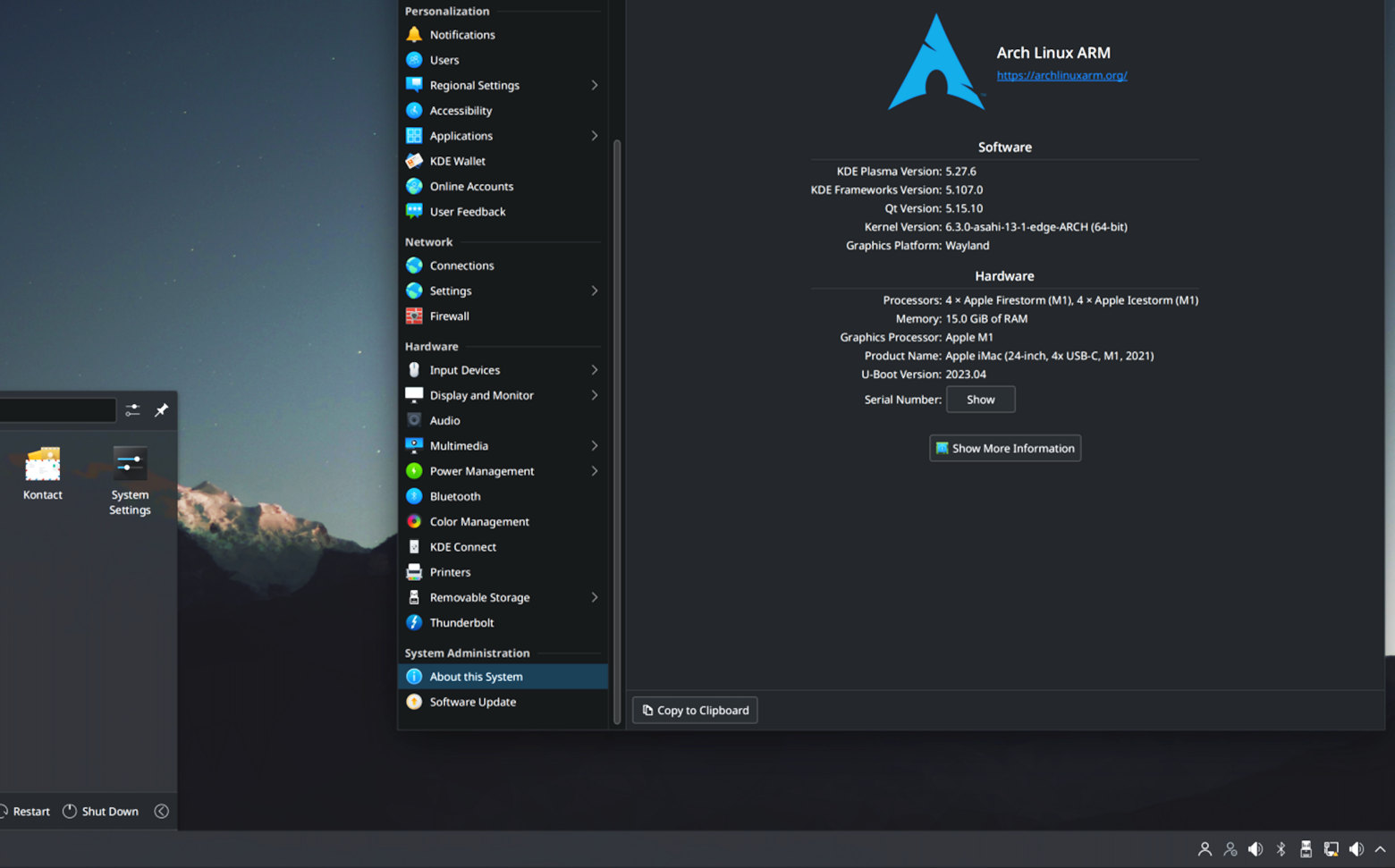This screenshot has width=1395, height=868.
Task: Click the Online Accounts globe icon
Action: click(x=414, y=186)
